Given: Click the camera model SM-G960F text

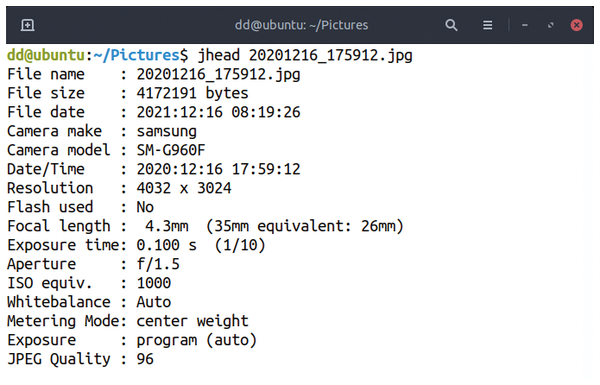Looking at the screenshot, I should [x=171, y=150].
